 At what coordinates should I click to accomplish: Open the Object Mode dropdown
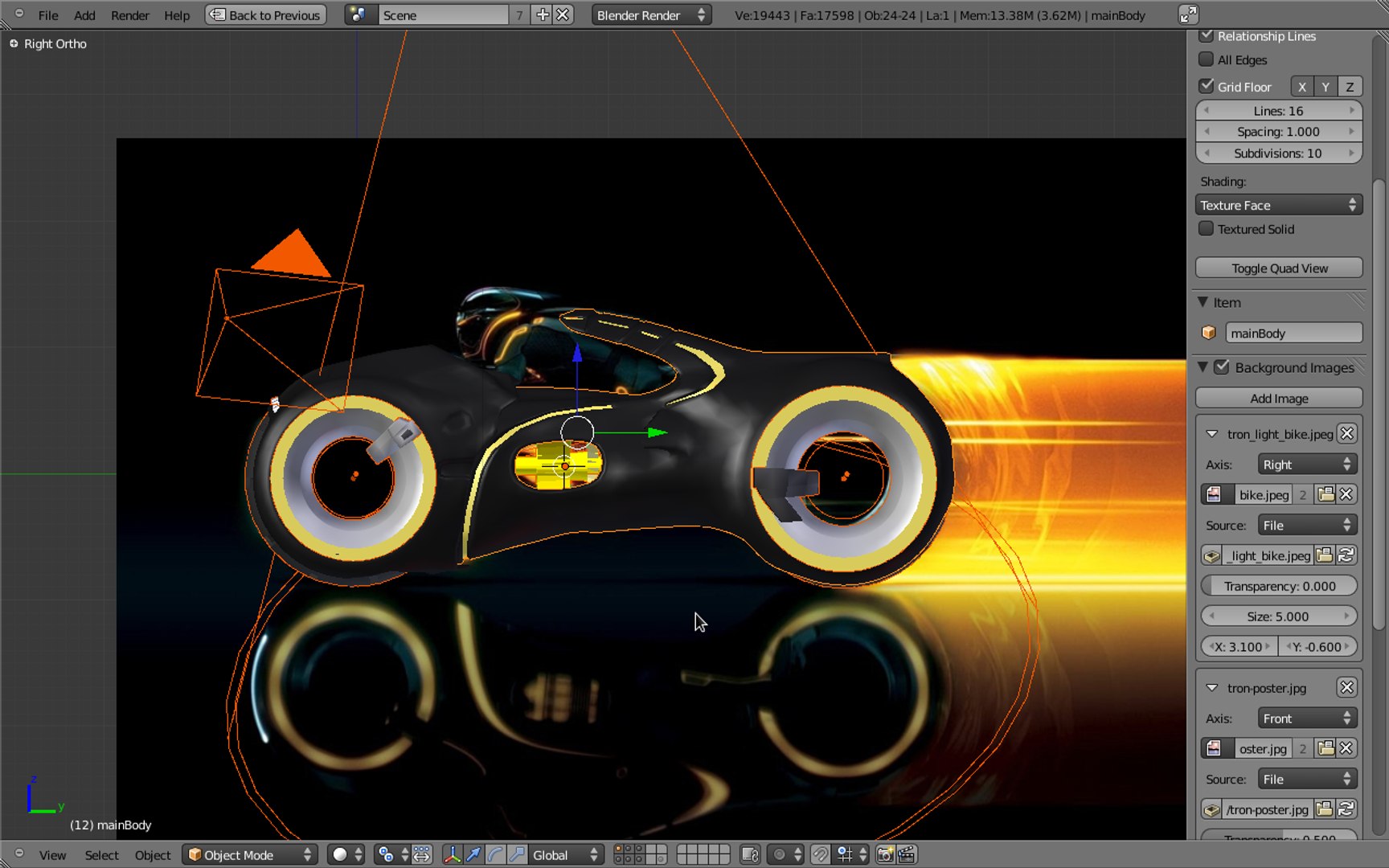250,854
